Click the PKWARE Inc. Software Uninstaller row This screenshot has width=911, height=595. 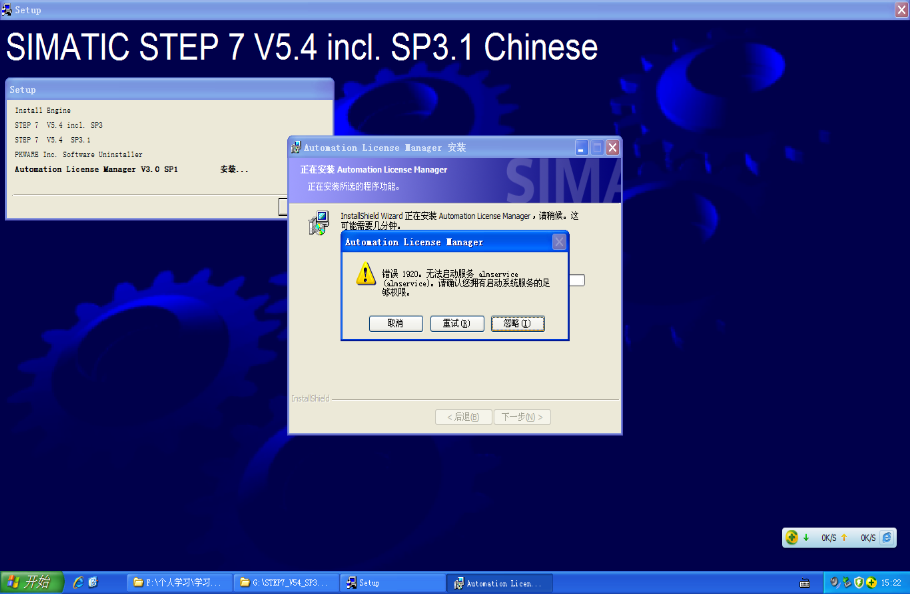(x=78, y=155)
